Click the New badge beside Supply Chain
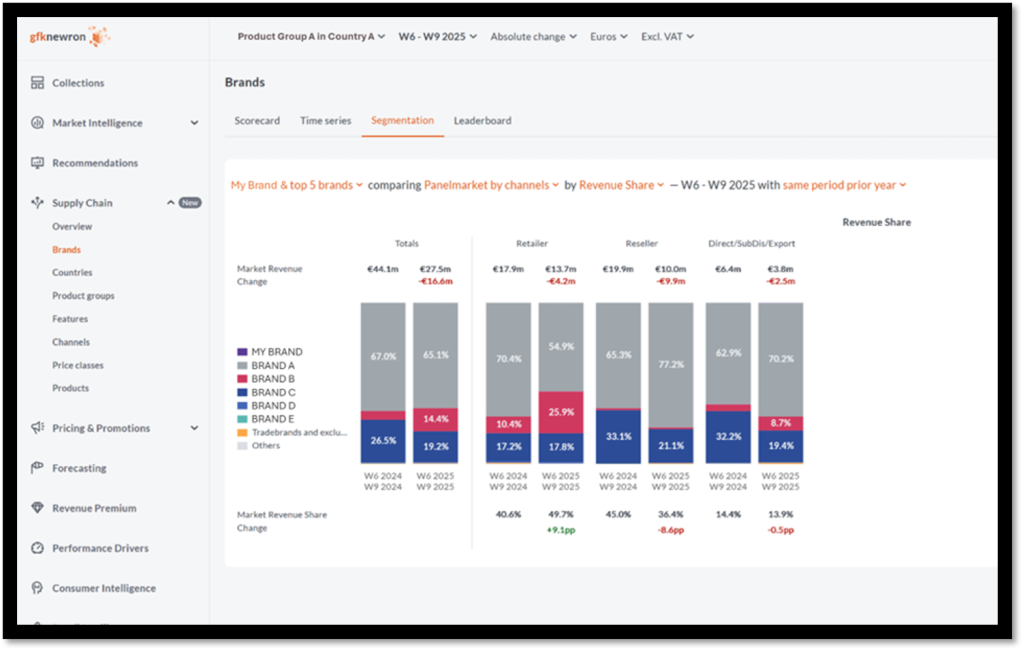Image resolution: width=1023 pixels, height=650 pixels. [x=190, y=203]
